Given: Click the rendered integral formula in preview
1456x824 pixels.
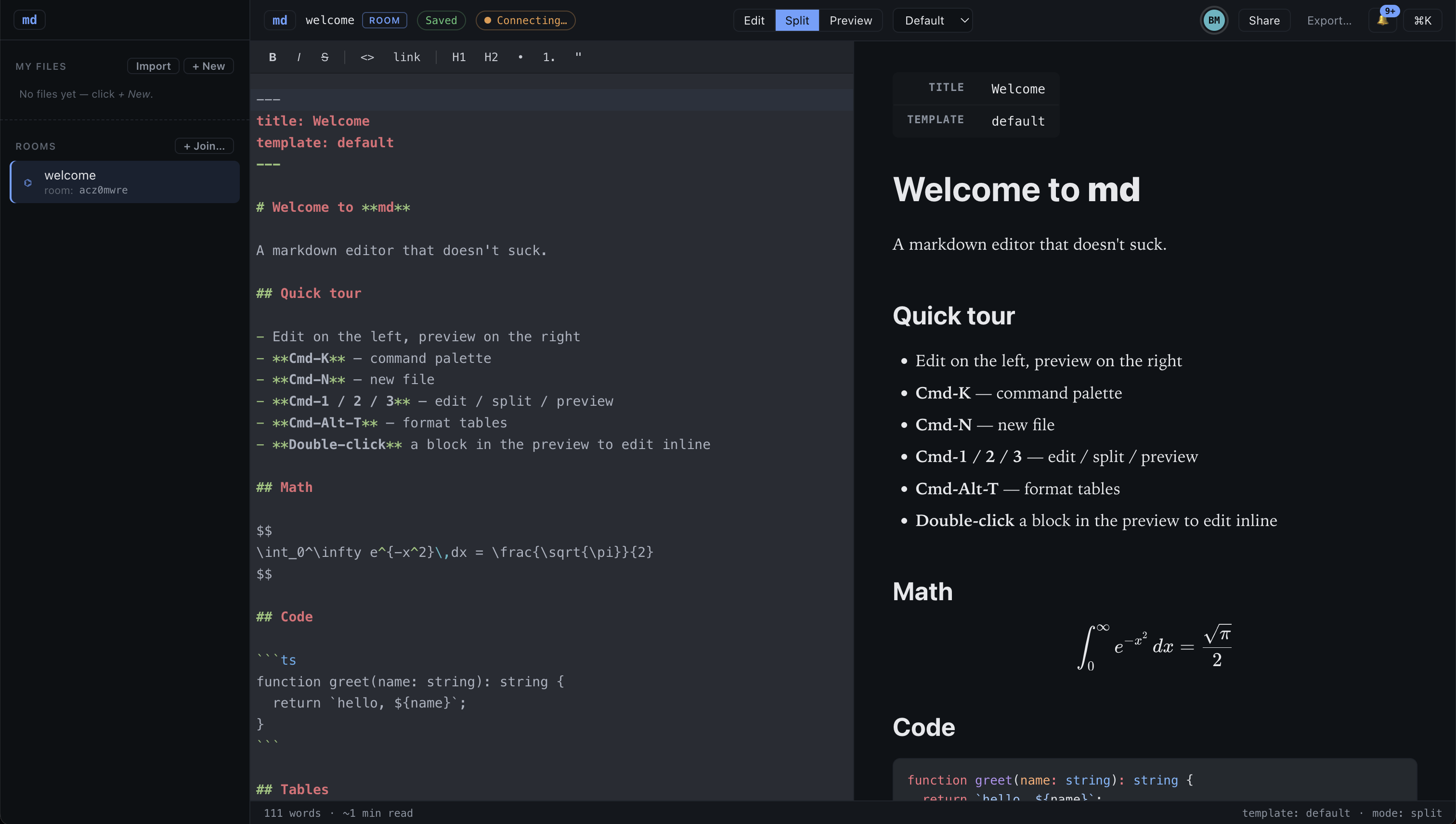Looking at the screenshot, I should [x=1154, y=647].
